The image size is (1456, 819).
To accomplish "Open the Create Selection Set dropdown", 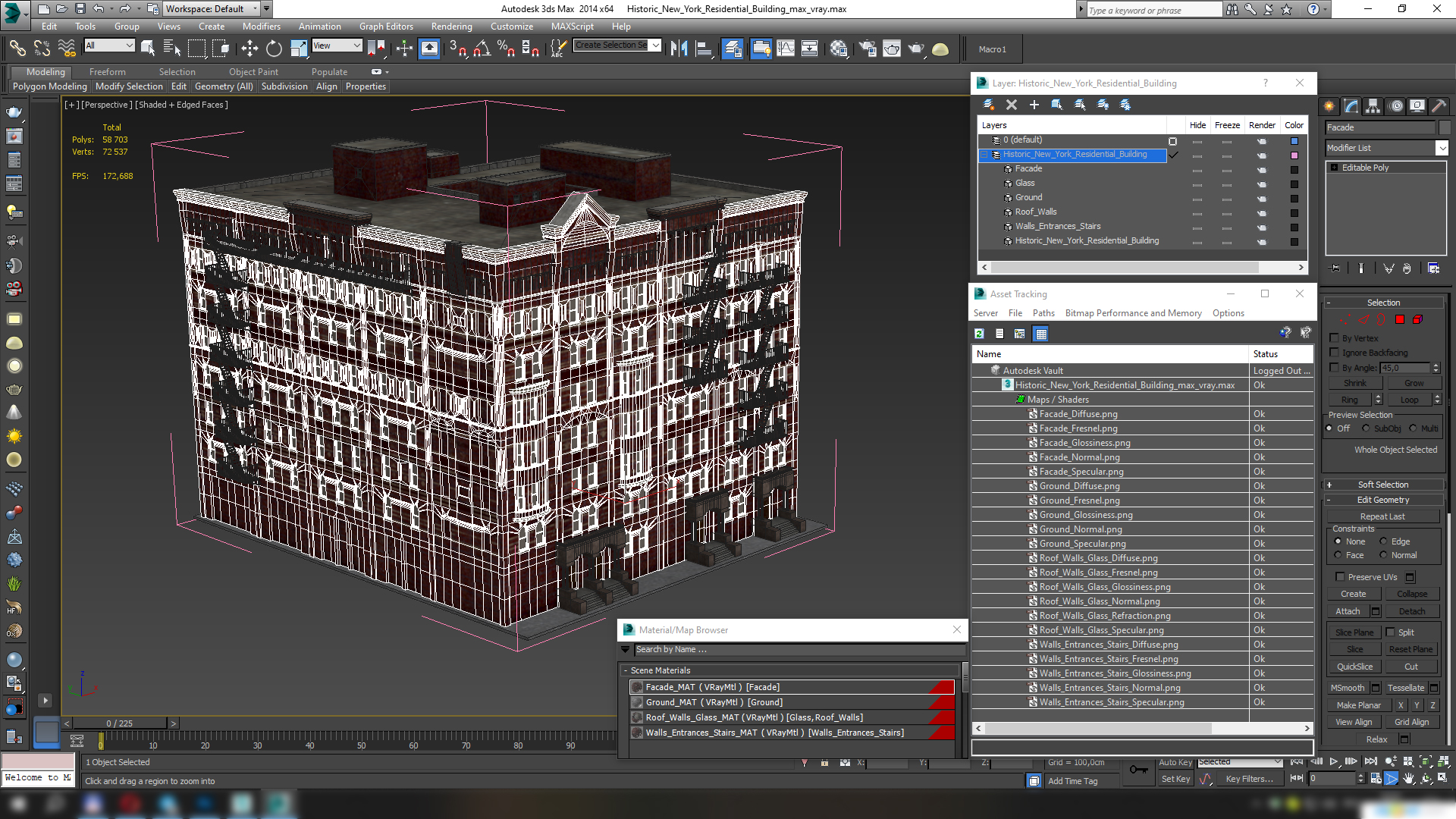I will tap(656, 45).
